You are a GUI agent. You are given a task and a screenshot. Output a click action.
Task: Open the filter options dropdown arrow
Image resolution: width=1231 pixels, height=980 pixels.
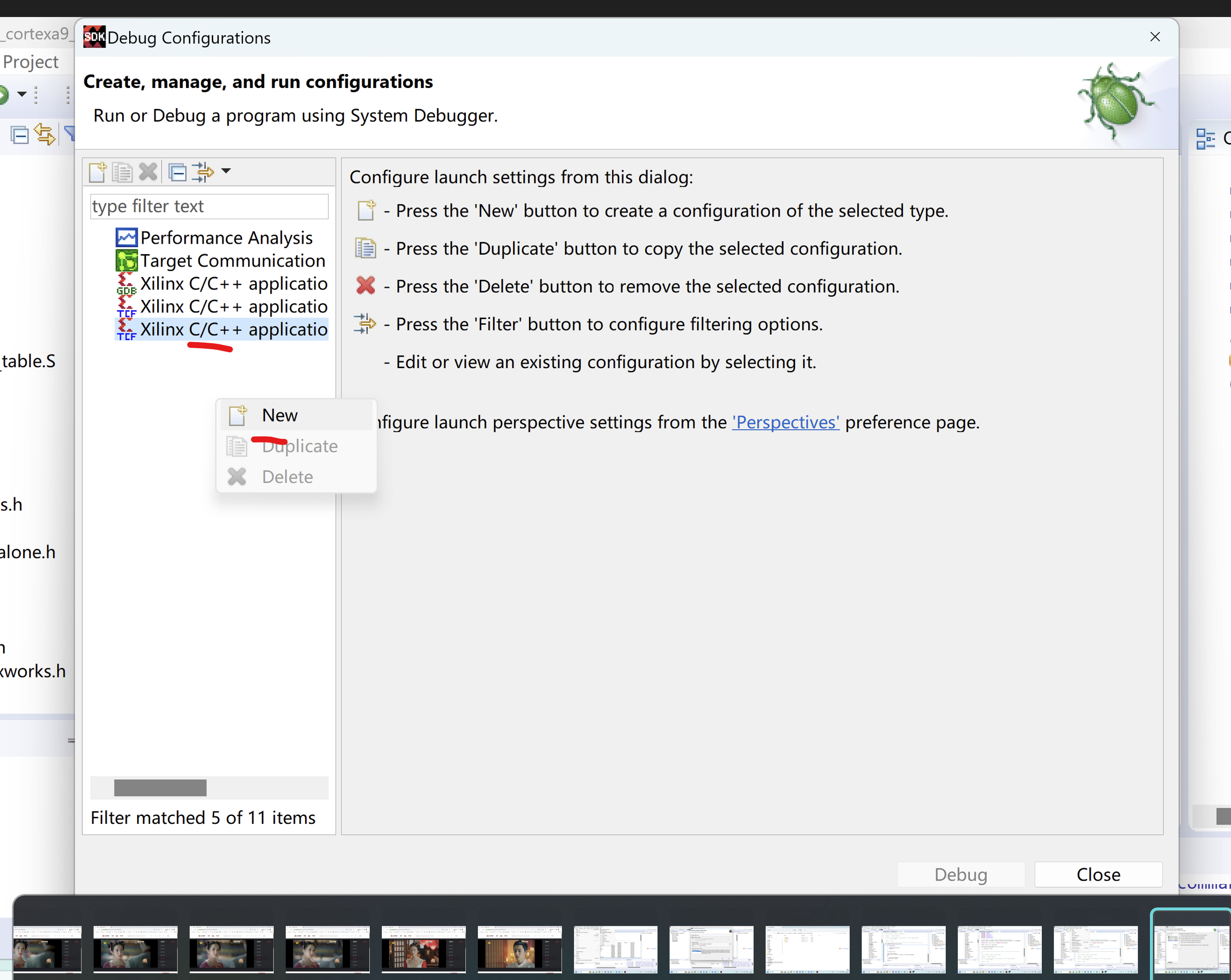pos(226,171)
